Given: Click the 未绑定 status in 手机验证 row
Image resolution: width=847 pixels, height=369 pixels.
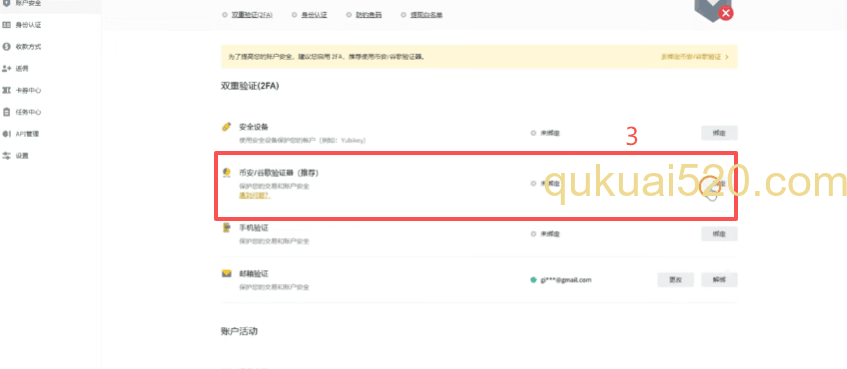Looking at the screenshot, I should click(x=549, y=234).
